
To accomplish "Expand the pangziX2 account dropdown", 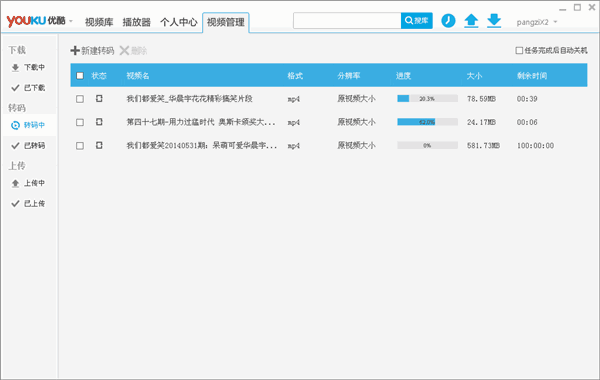I will click(x=536, y=22).
